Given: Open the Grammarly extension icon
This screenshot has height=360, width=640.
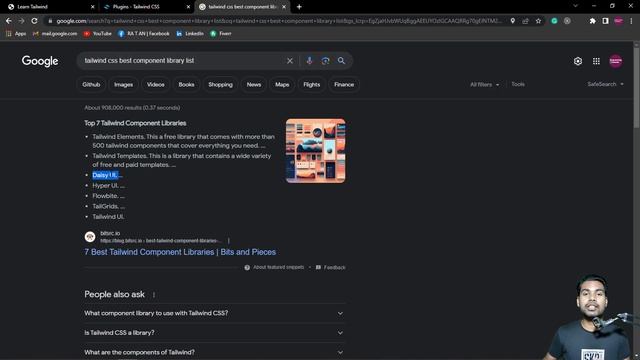Looking at the screenshot, I should (554, 21).
